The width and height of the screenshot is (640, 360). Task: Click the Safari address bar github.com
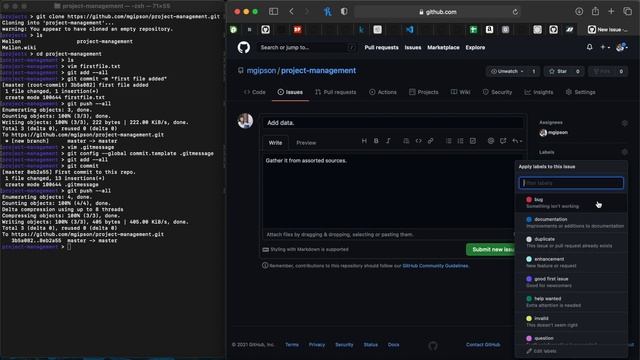[438, 12]
